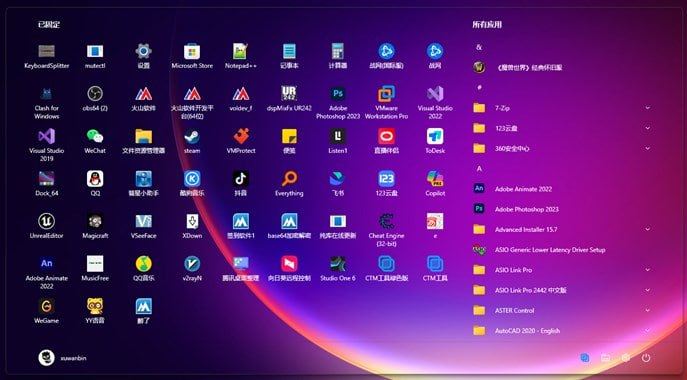The image size is (687, 380).
Task: Open the xuwanbin user account menu
Action: coord(62,358)
